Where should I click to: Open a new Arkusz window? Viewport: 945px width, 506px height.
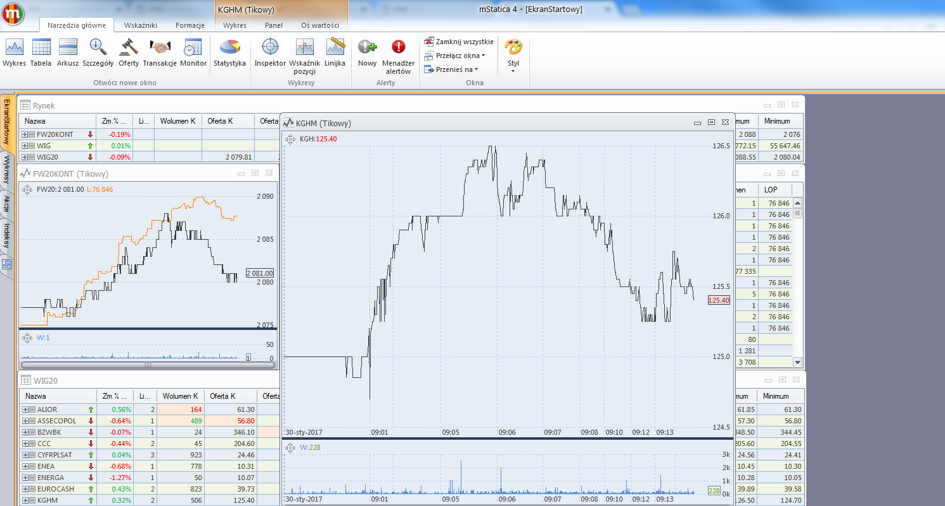68,52
